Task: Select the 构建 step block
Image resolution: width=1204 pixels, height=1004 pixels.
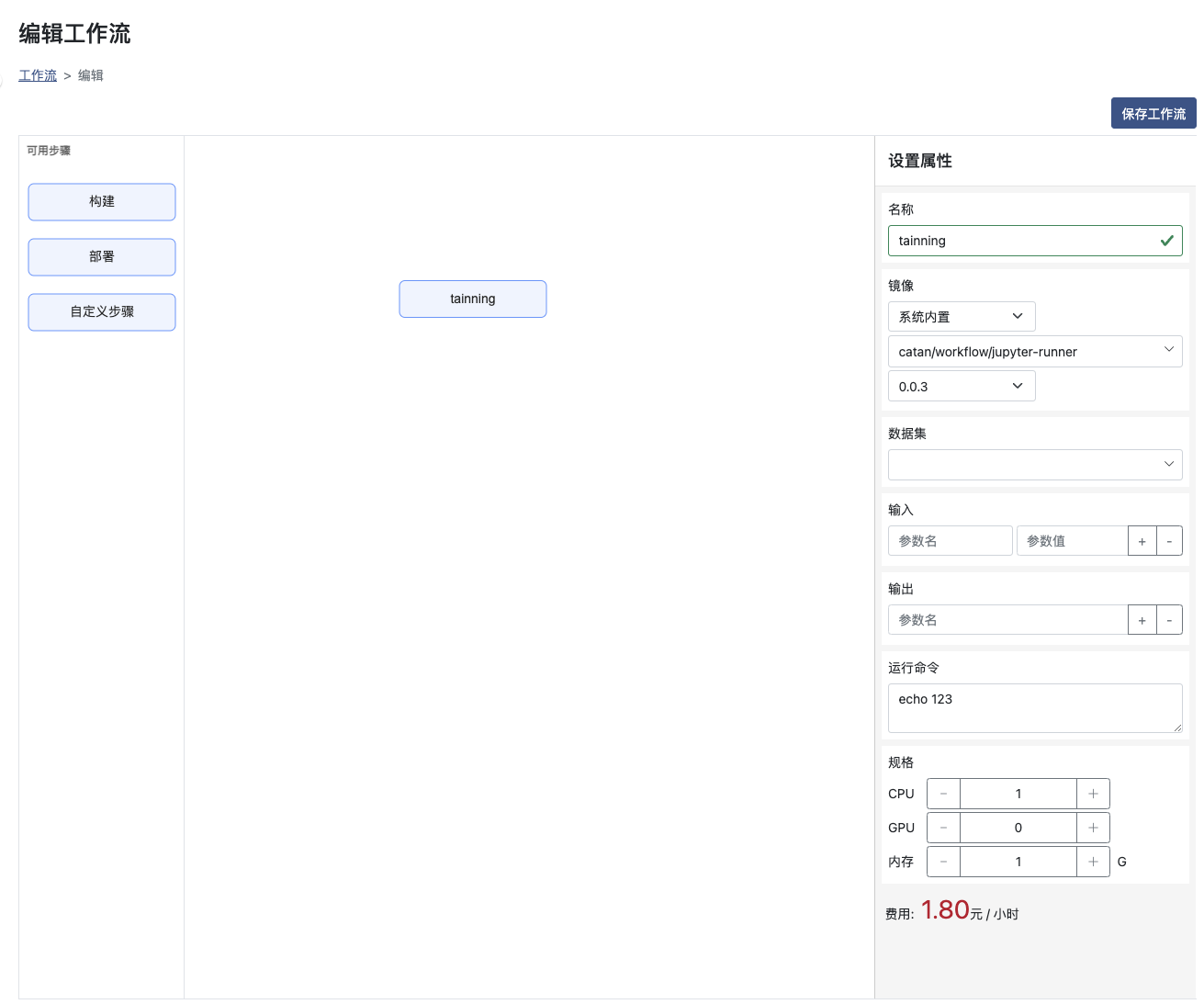Action: pyautogui.click(x=102, y=202)
